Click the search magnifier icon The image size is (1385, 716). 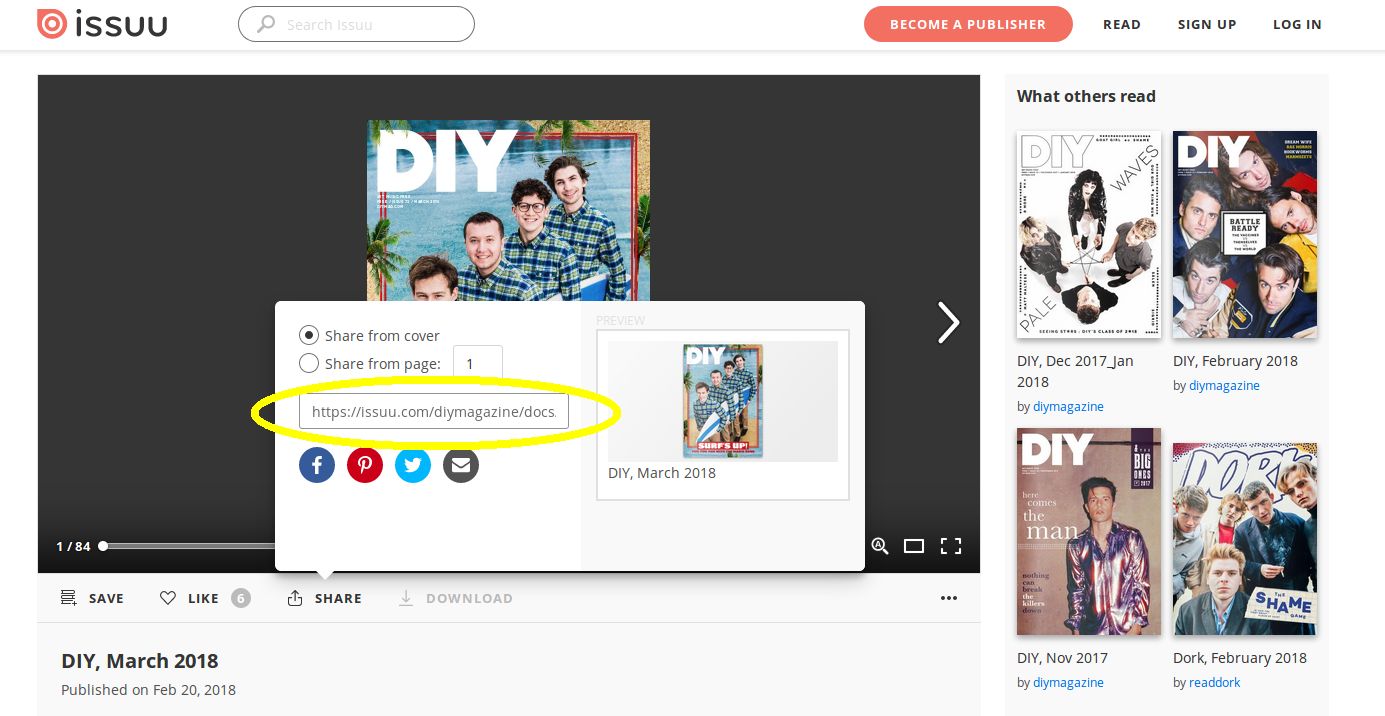tap(266, 24)
